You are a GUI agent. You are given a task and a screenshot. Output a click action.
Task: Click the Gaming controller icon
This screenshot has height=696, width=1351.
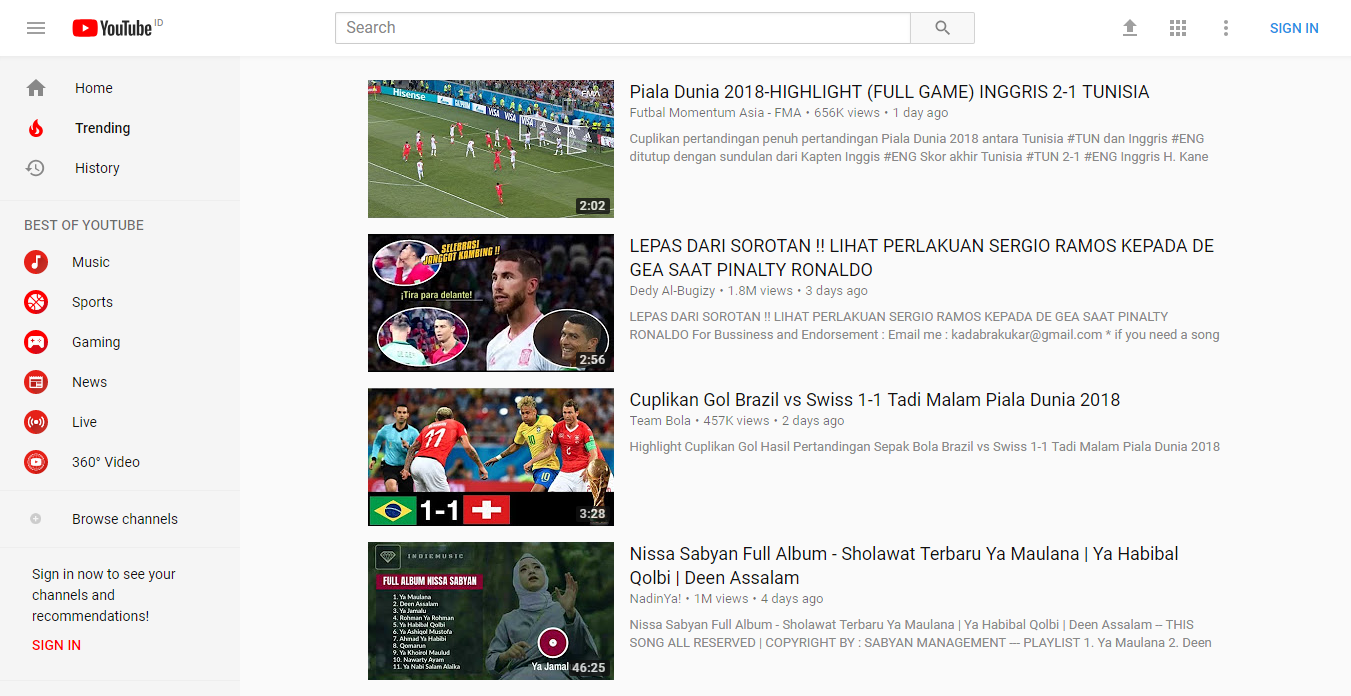36,342
